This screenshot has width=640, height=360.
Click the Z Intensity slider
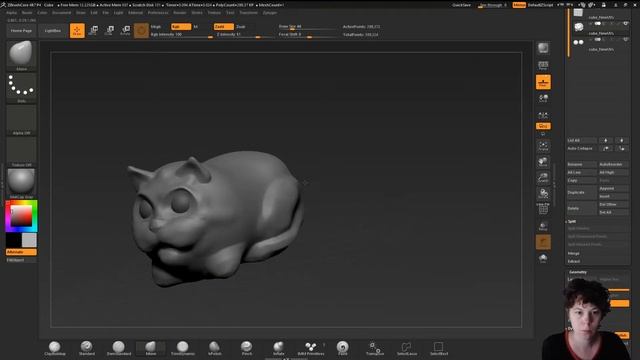tap(244, 35)
